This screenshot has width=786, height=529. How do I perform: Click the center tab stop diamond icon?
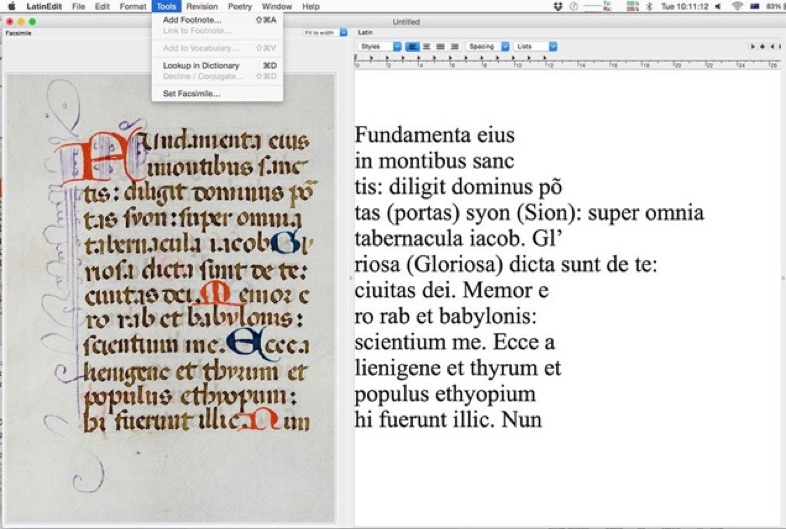[x=762, y=47]
